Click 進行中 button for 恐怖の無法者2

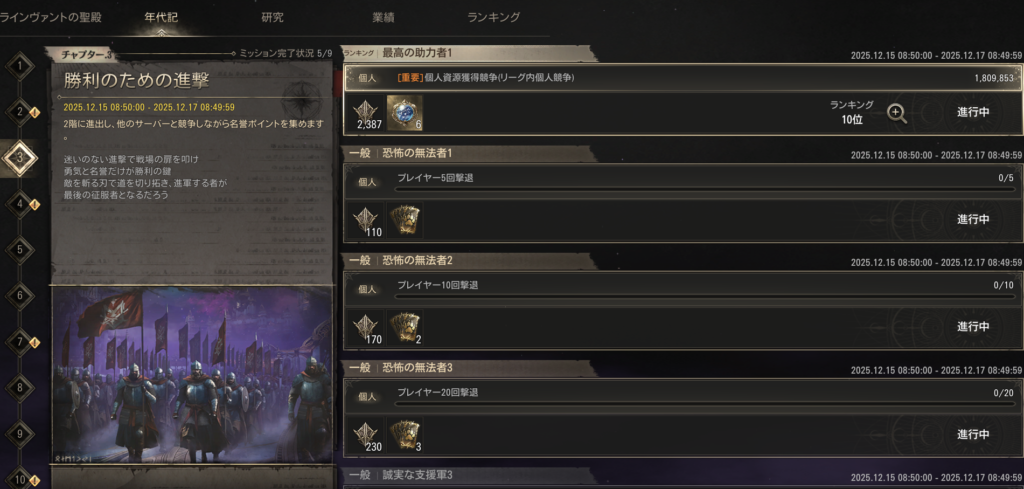973,327
